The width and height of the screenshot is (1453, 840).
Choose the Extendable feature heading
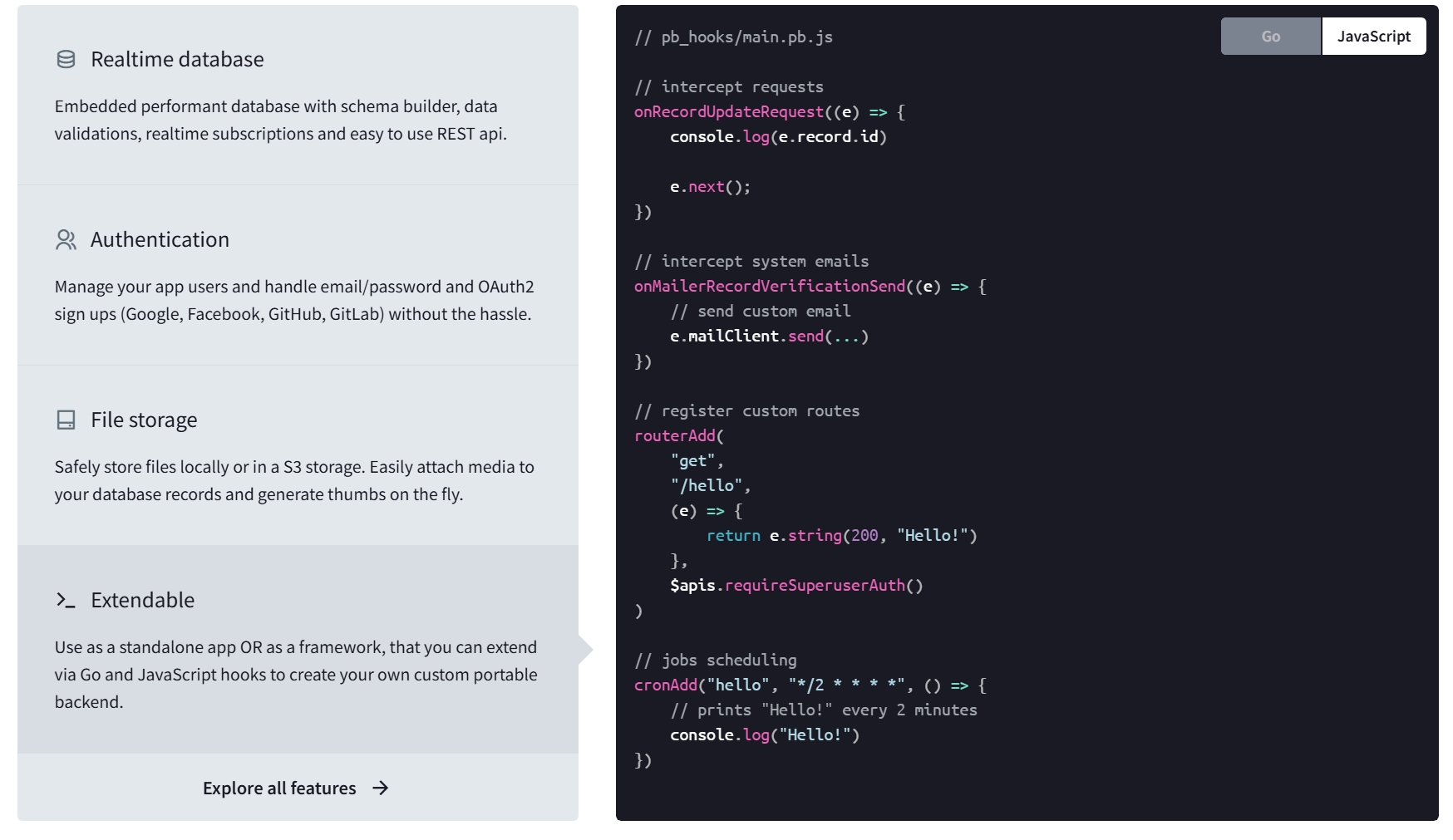(x=142, y=601)
